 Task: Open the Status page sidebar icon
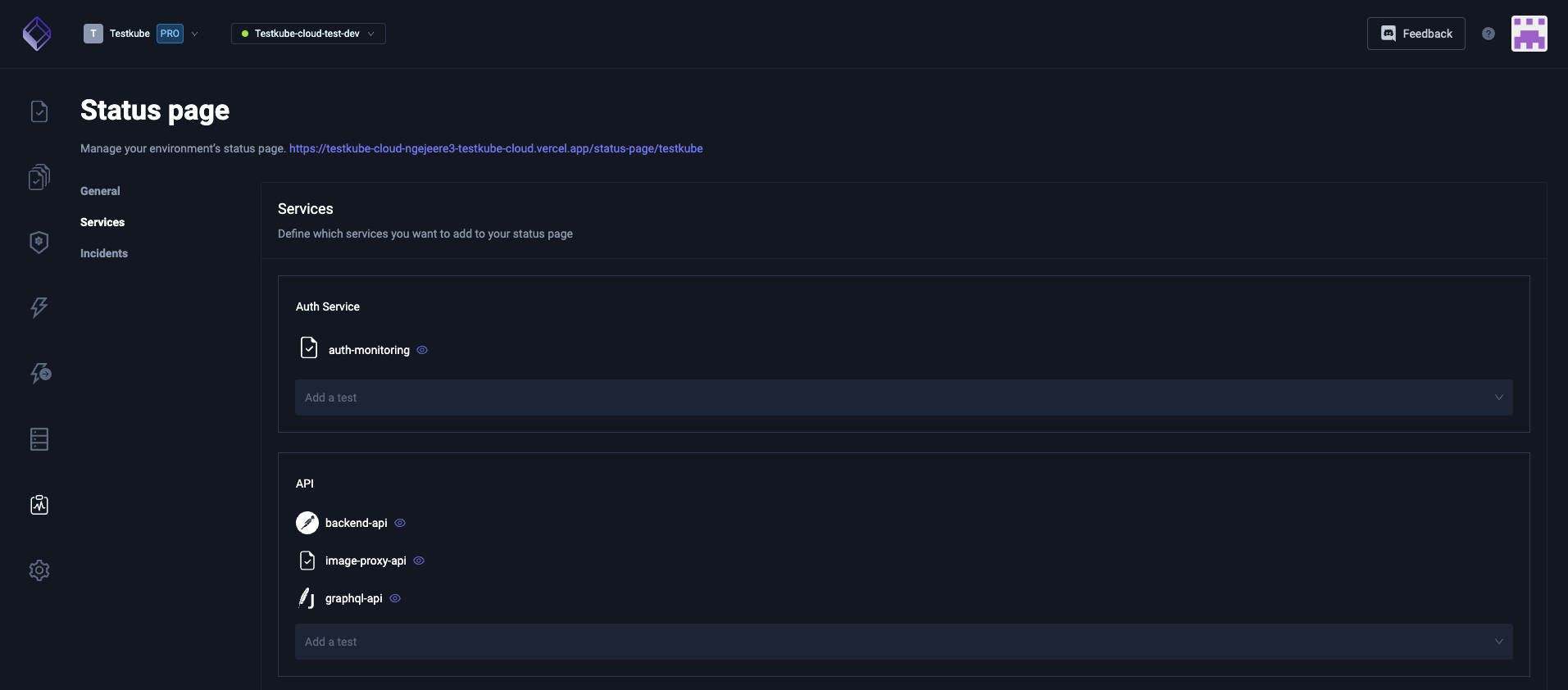click(39, 505)
